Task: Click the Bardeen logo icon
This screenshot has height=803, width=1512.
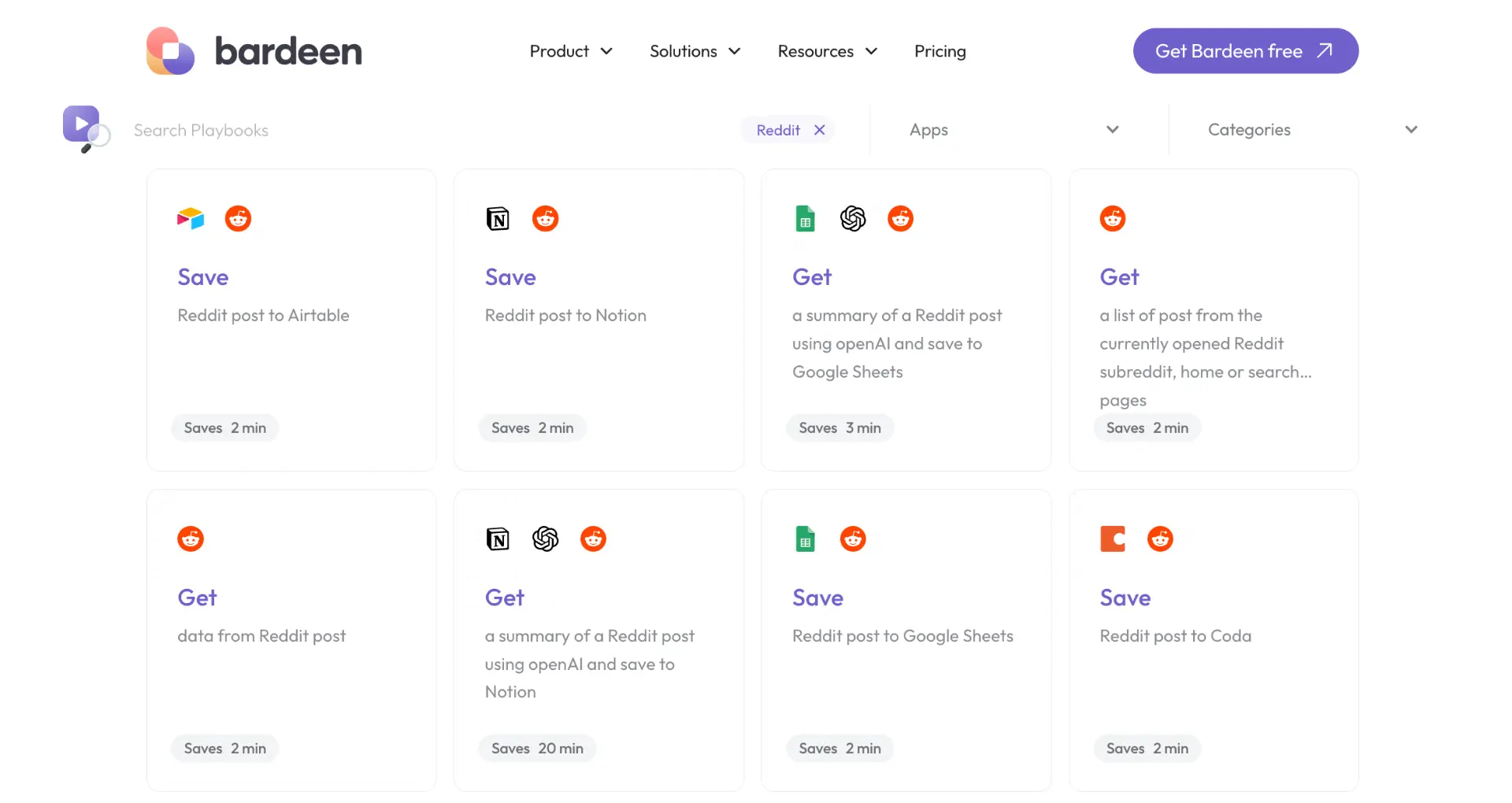Action: pyautogui.click(x=170, y=51)
